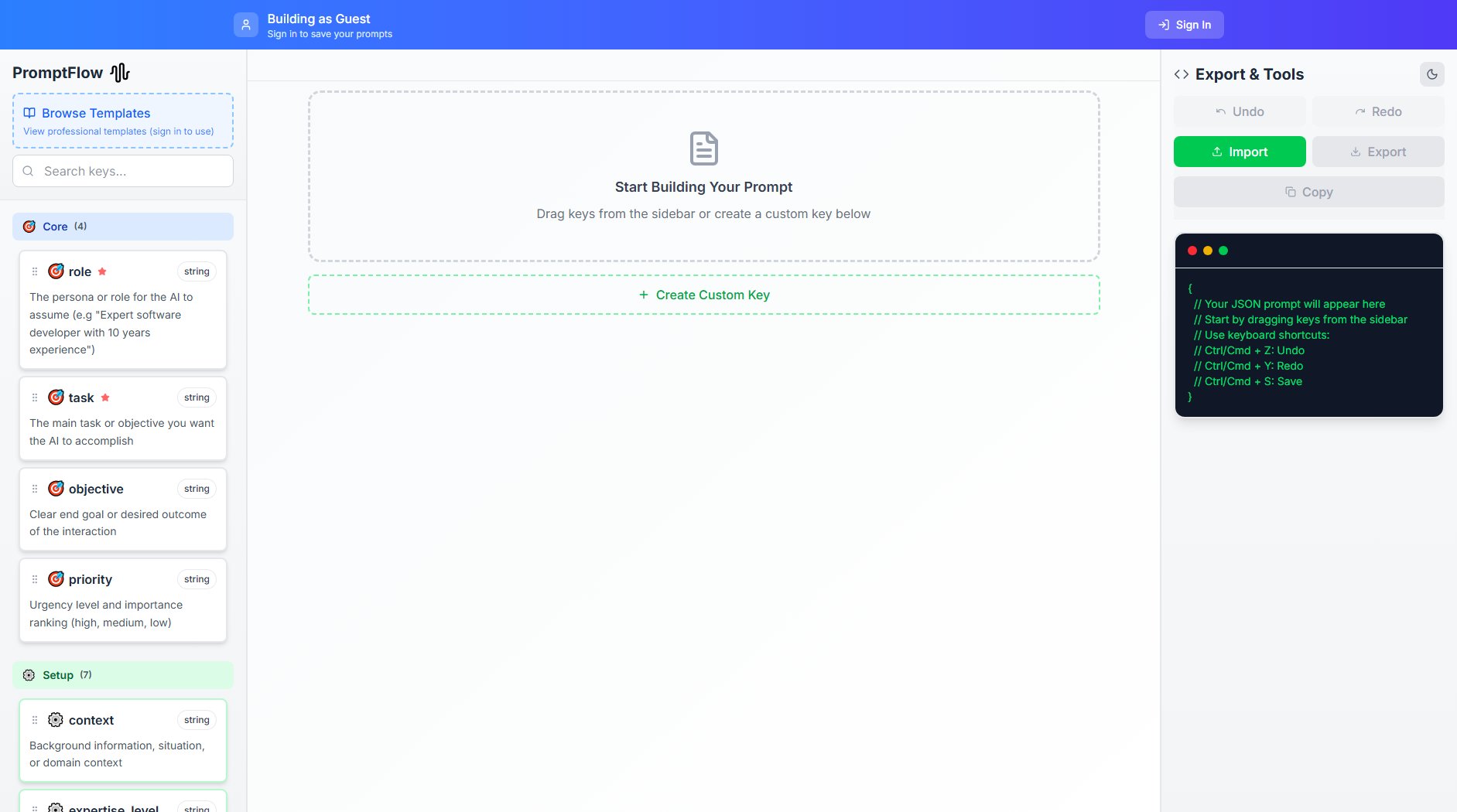Grab the drag handle on the role card
1457x812 pixels.
click(x=35, y=271)
